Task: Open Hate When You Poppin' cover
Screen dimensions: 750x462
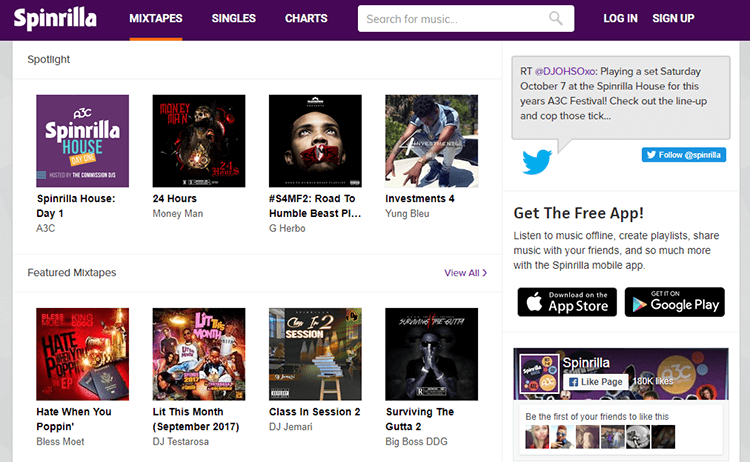Action: 82,354
